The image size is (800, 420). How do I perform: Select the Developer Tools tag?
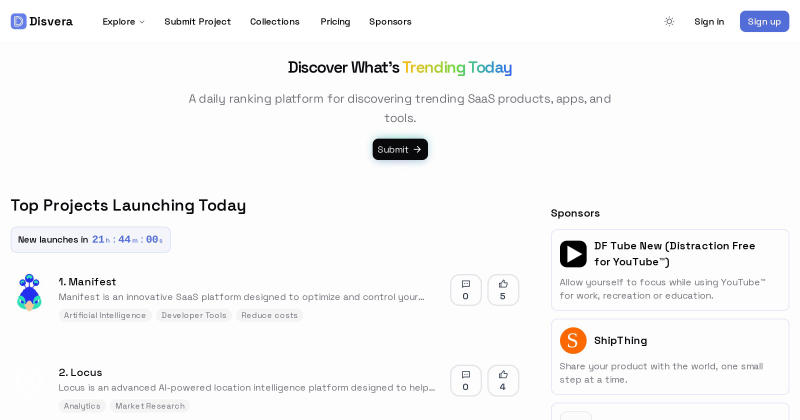point(194,315)
